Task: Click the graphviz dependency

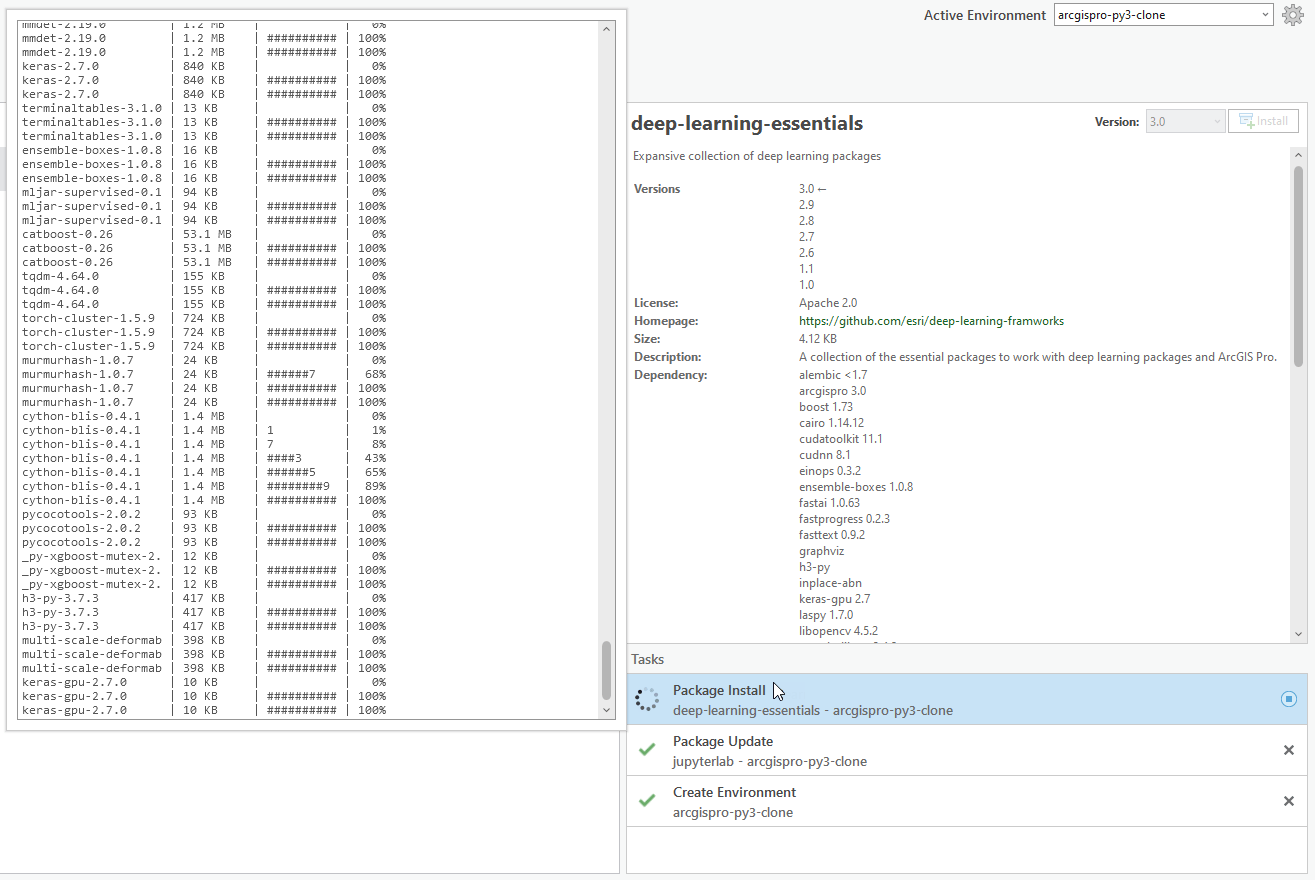Action: pos(821,551)
